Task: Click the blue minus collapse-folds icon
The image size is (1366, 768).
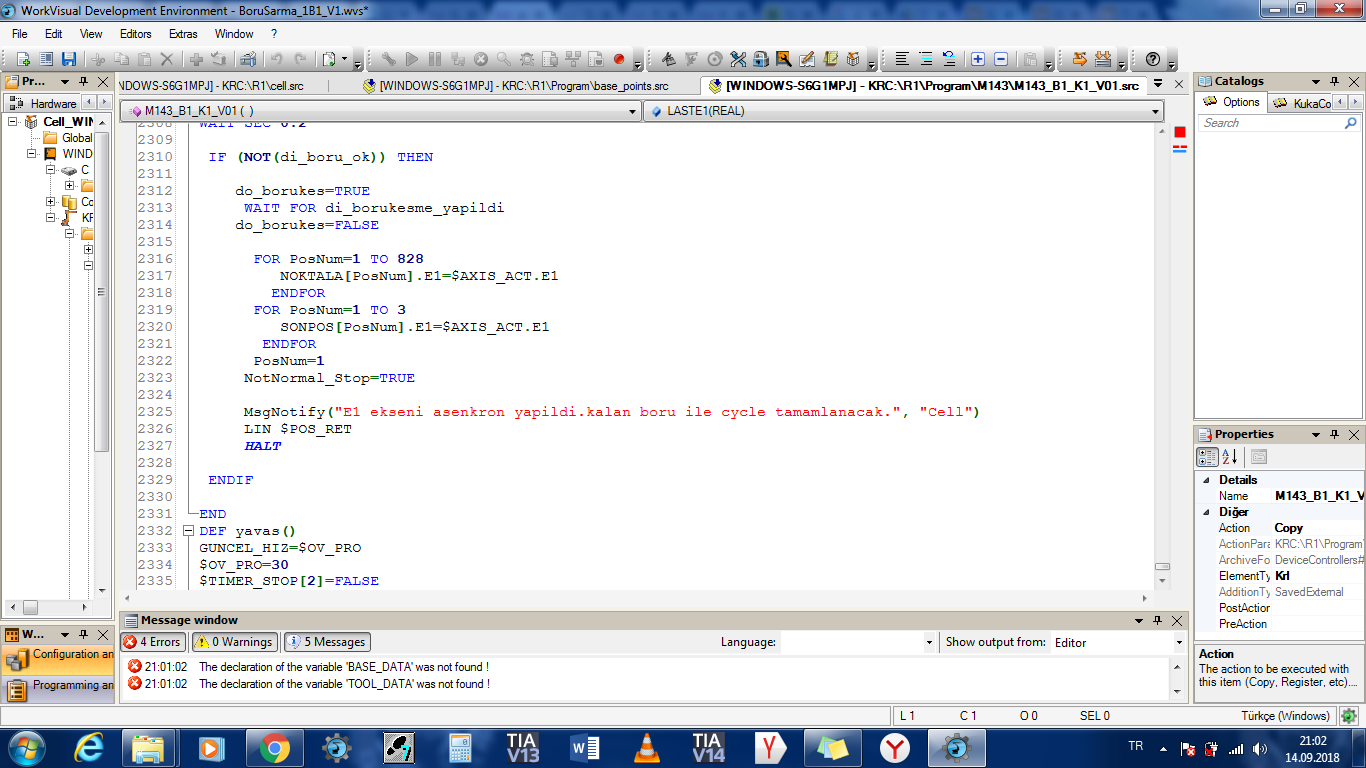Action: tap(1001, 59)
